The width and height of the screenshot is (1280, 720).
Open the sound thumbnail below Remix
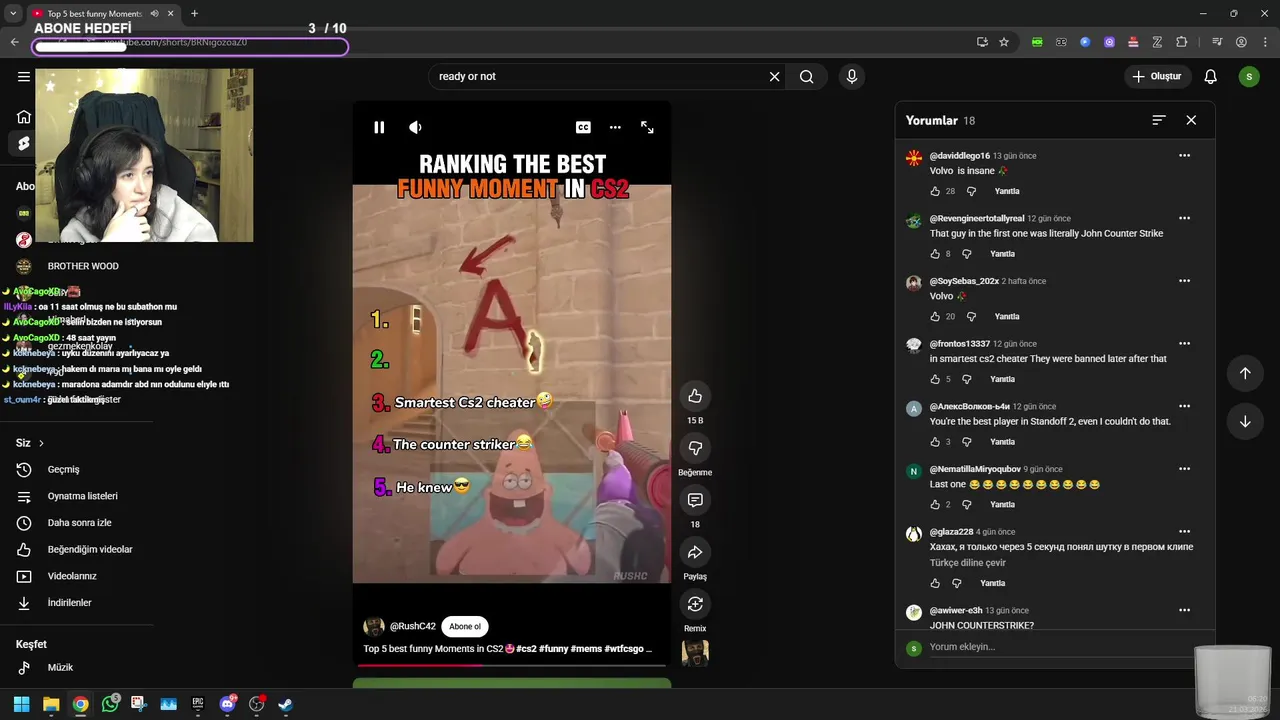[x=695, y=653]
